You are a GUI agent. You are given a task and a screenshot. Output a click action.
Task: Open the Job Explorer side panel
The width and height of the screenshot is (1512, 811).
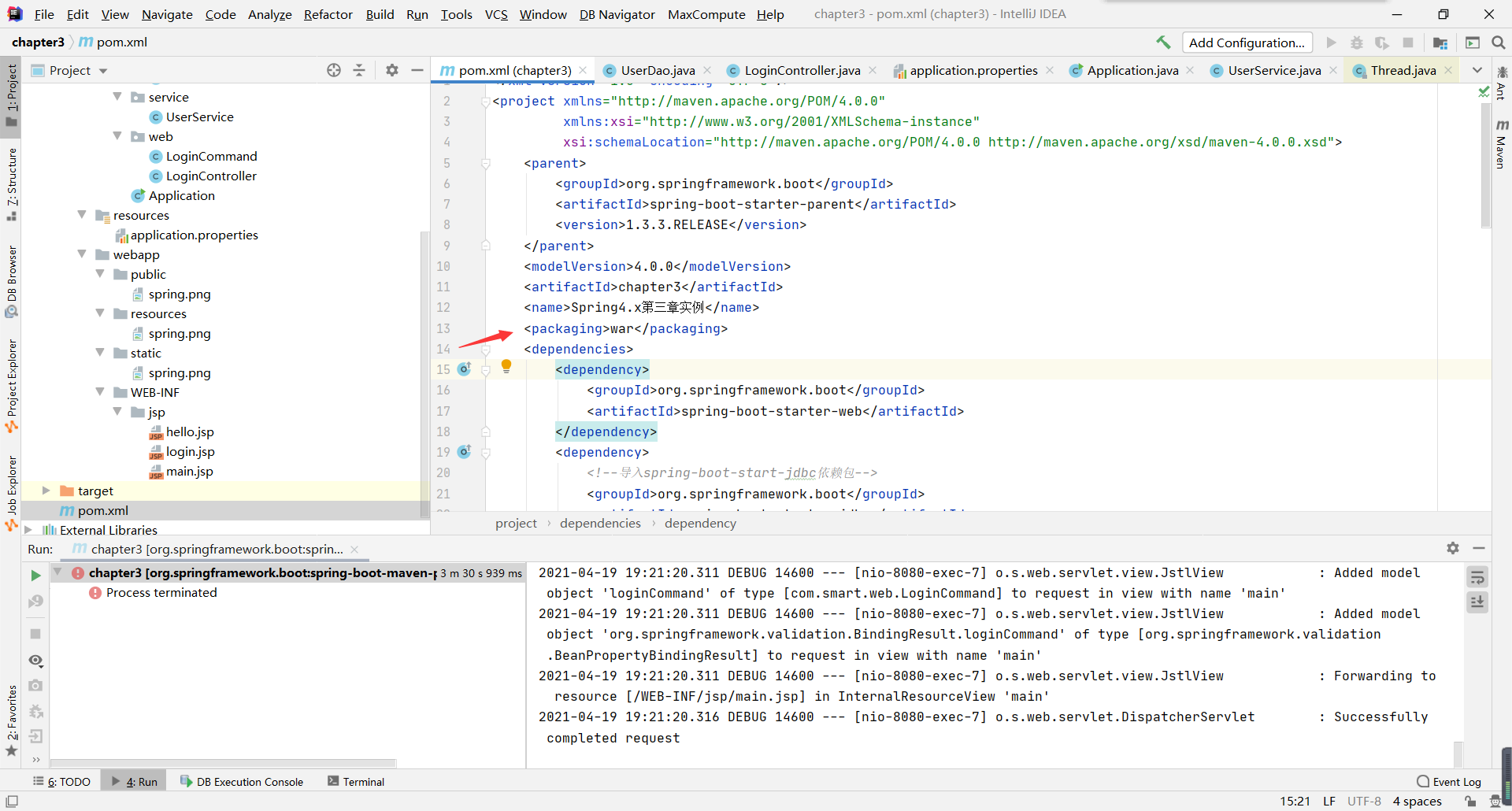tap(12, 493)
